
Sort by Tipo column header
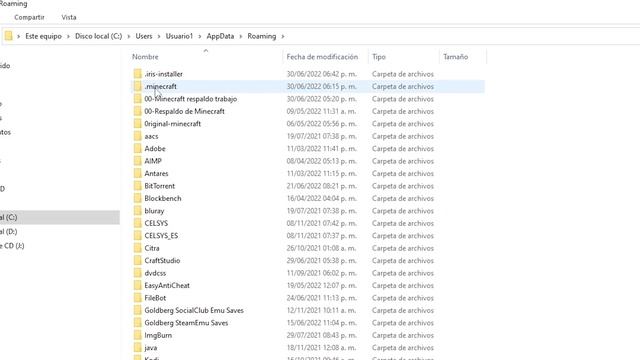tap(379, 57)
